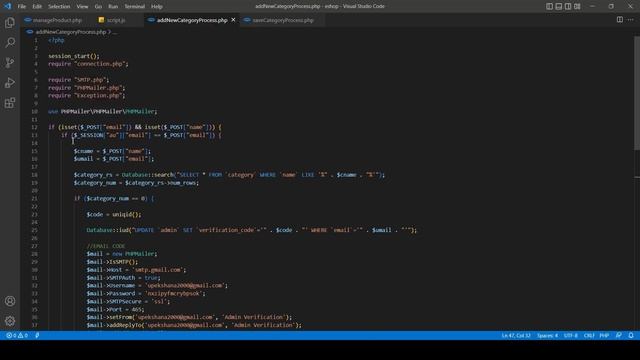Open the Extensions view
The height and width of the screenshot is (360, 640).
[10, 102]
